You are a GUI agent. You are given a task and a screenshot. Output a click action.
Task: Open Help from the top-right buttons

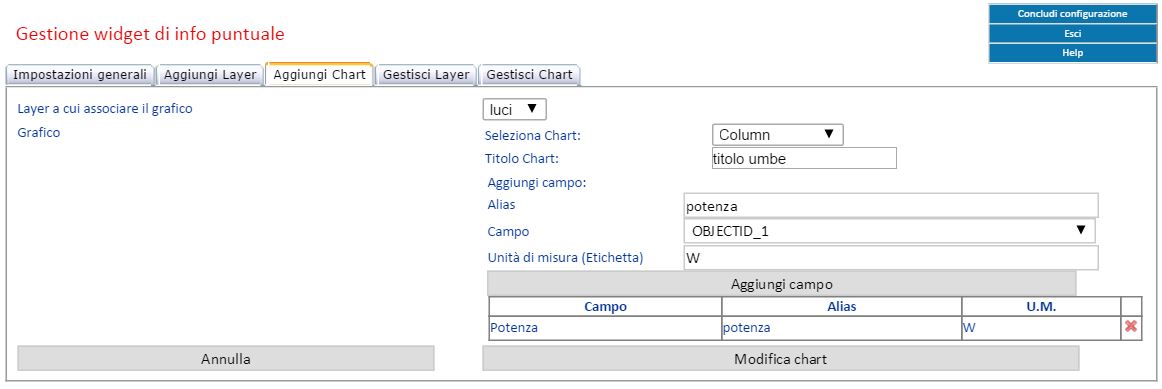[1072, 53]
